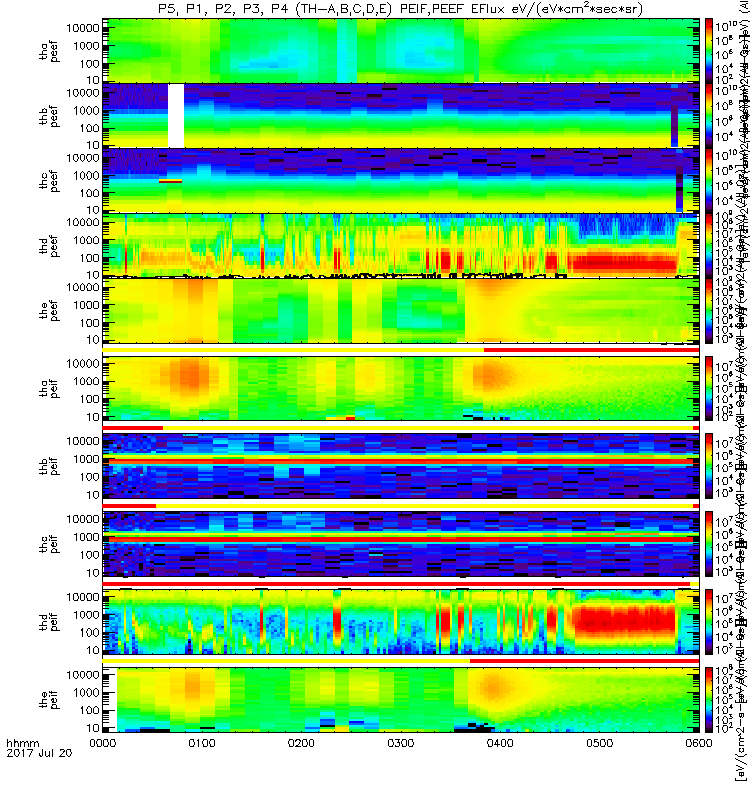
Task: Click the color scale bar beside thd peef panel
Action: point(709,245)
